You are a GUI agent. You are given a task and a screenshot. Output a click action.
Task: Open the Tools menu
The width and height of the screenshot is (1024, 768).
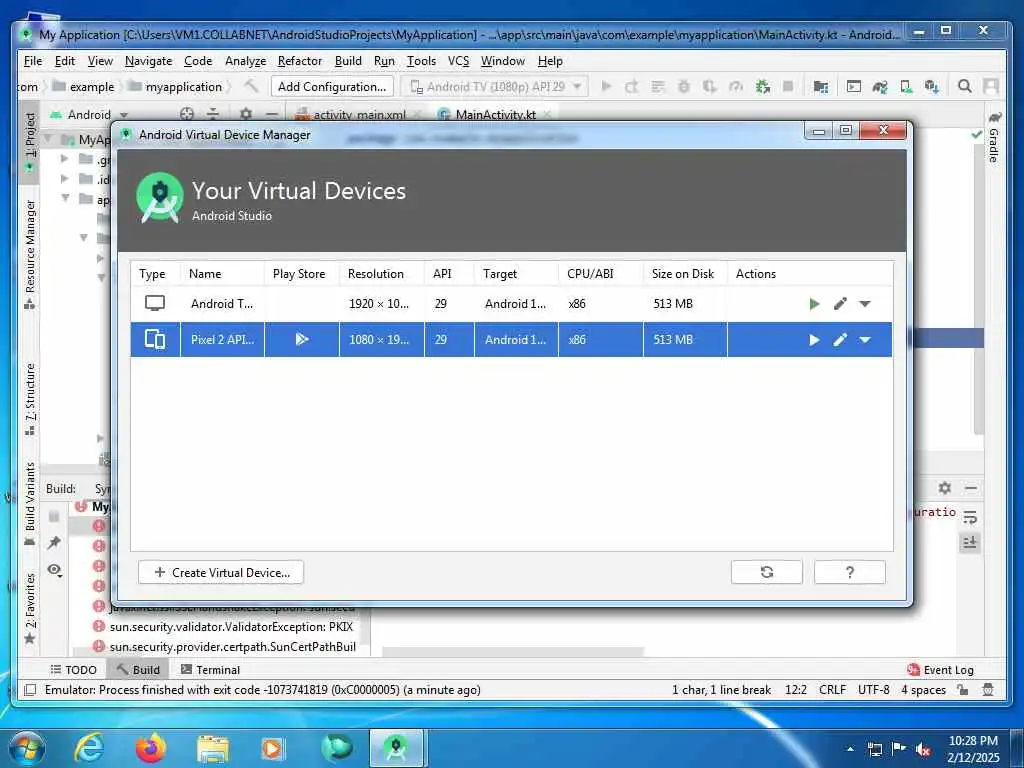coord(421,61)
